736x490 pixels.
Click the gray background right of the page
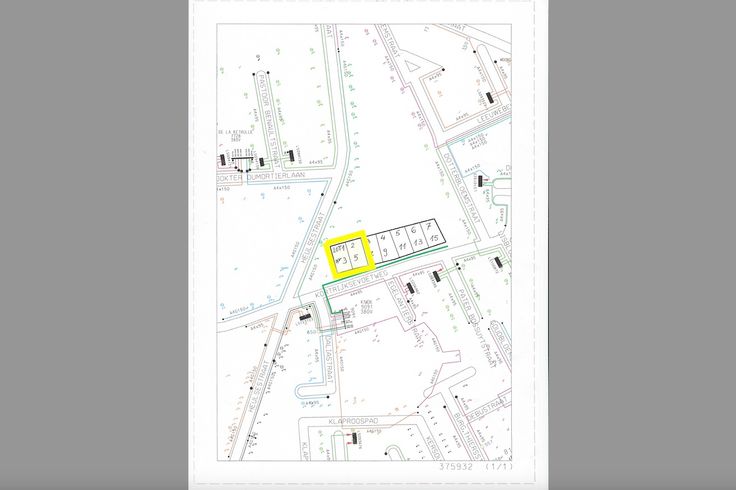click(x=640, y=245)
